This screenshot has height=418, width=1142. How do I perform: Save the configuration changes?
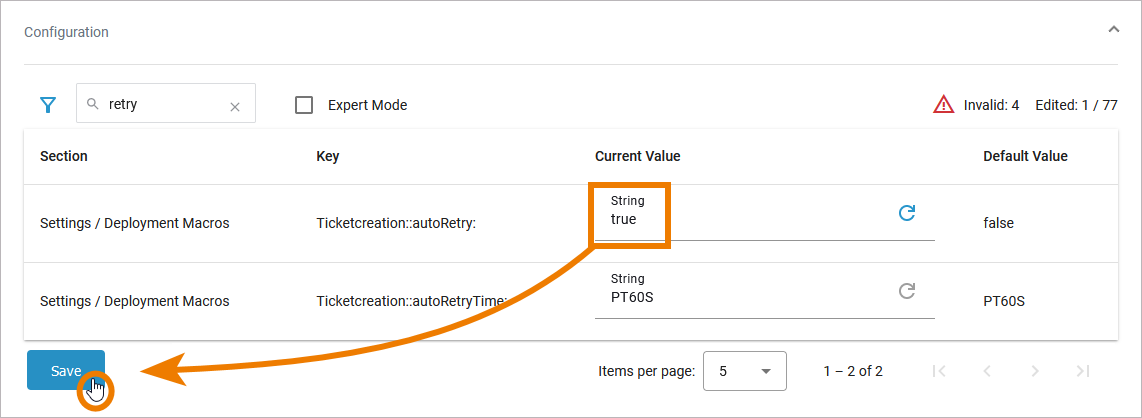[x=66, y=370]
